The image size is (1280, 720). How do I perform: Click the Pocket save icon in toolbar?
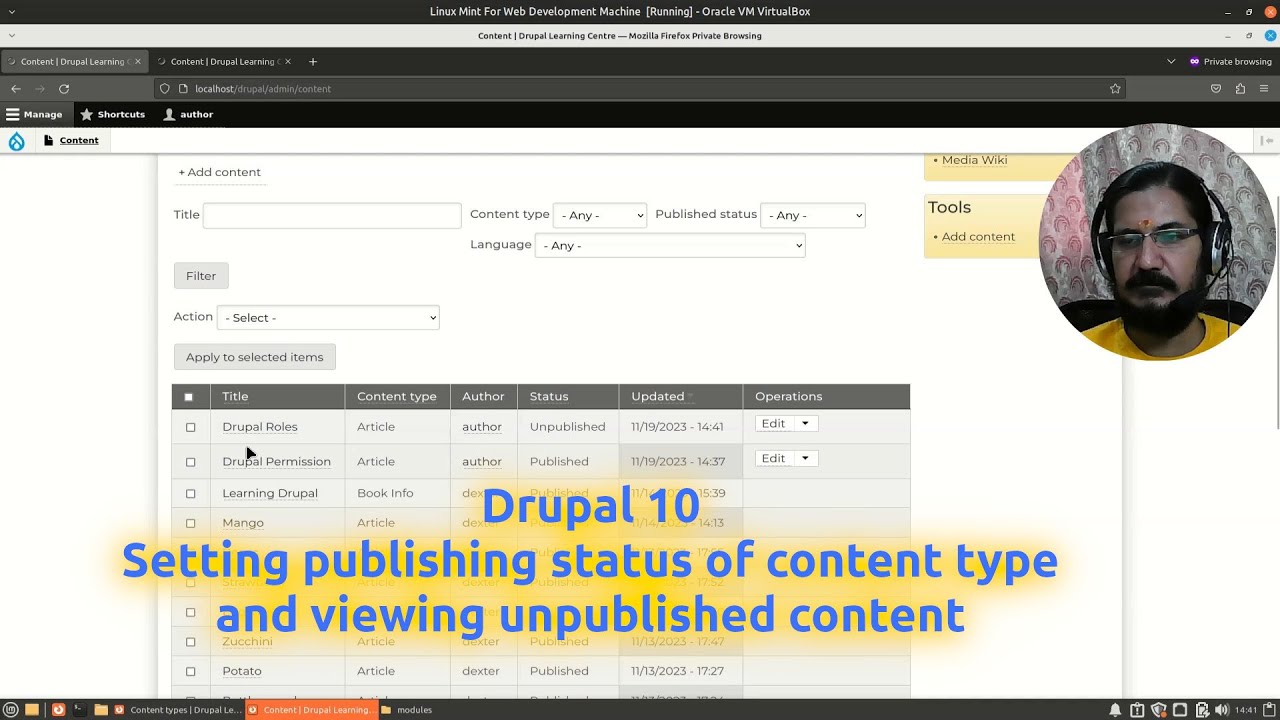(x=1216, y=89)
